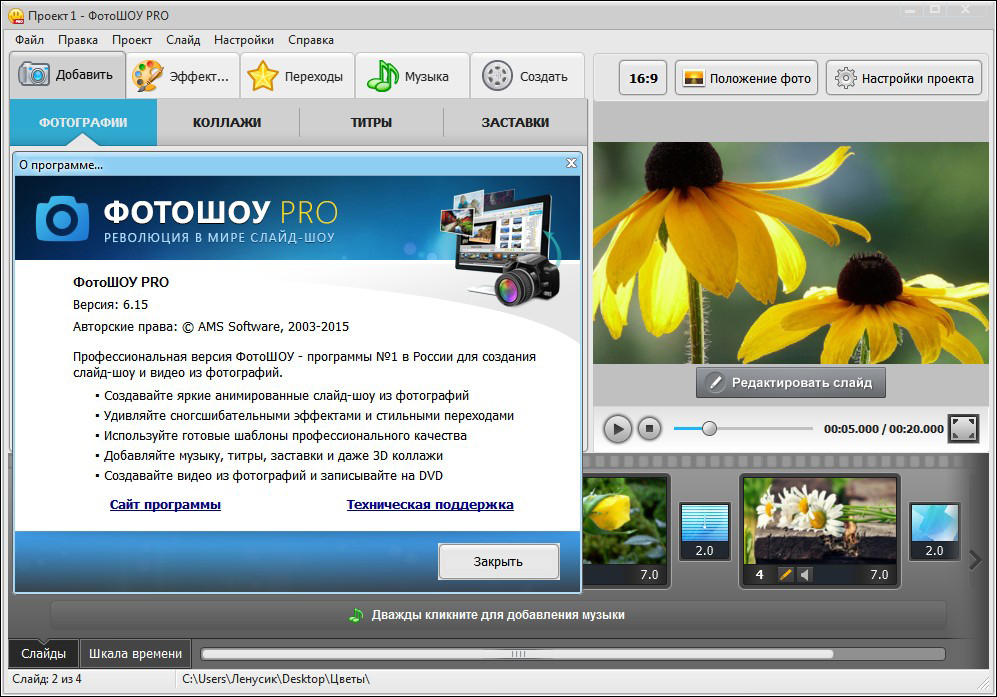Click the 7.0 duration of slide 4
997x697 pixels.
[x=879, y=574]
